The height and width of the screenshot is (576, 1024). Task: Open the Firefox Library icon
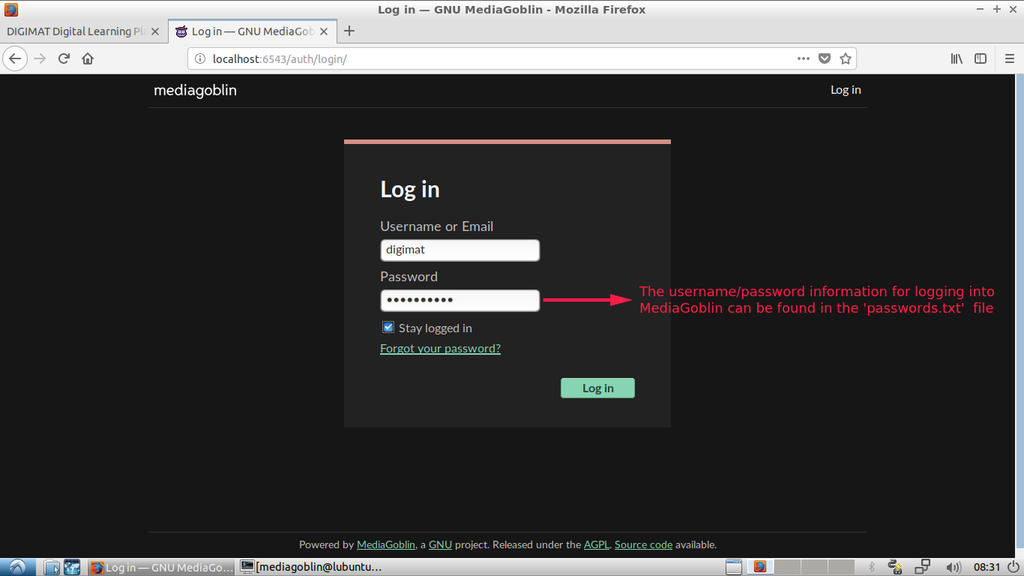(x=956, y=59)
